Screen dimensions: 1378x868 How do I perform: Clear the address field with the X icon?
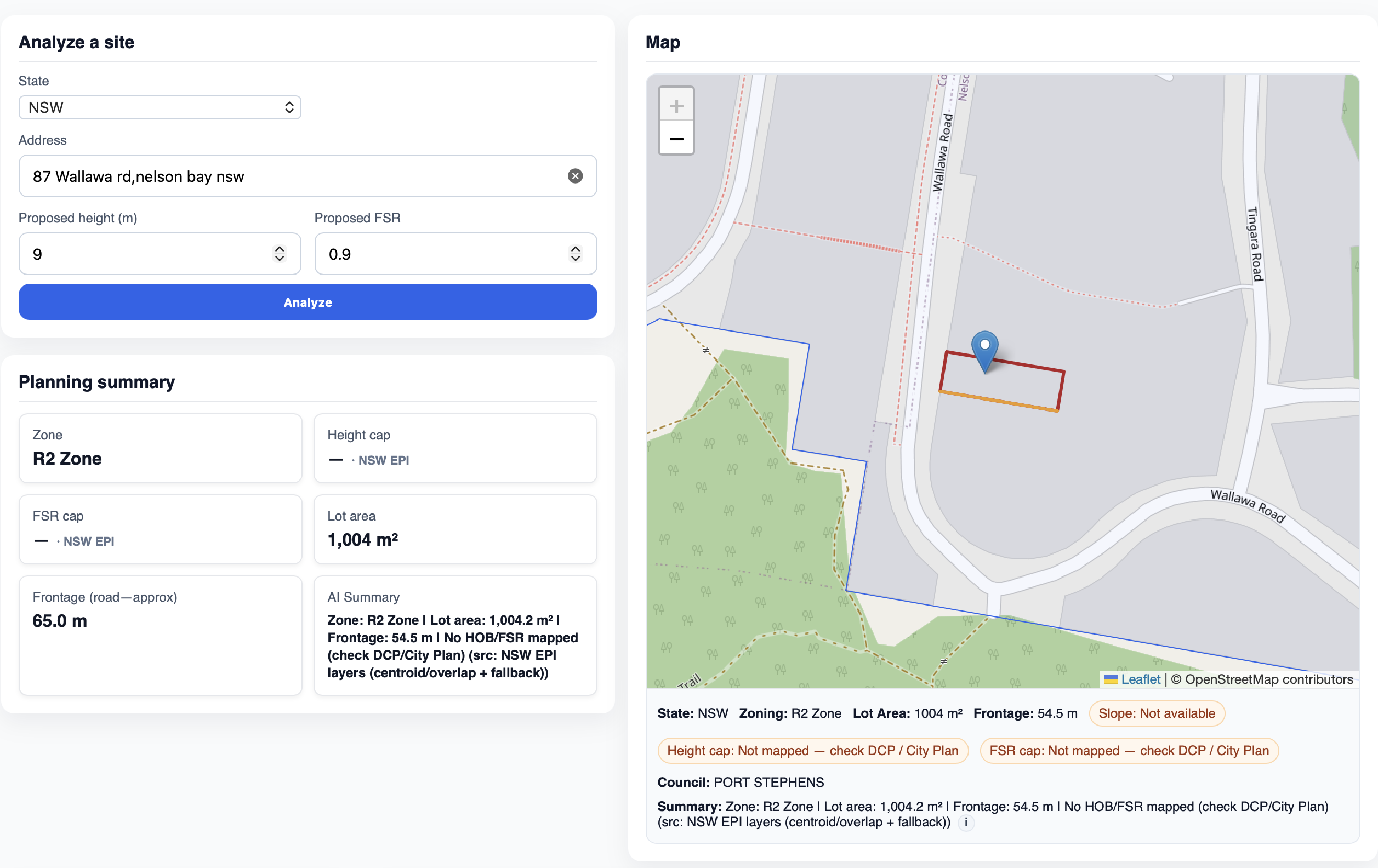575,176
